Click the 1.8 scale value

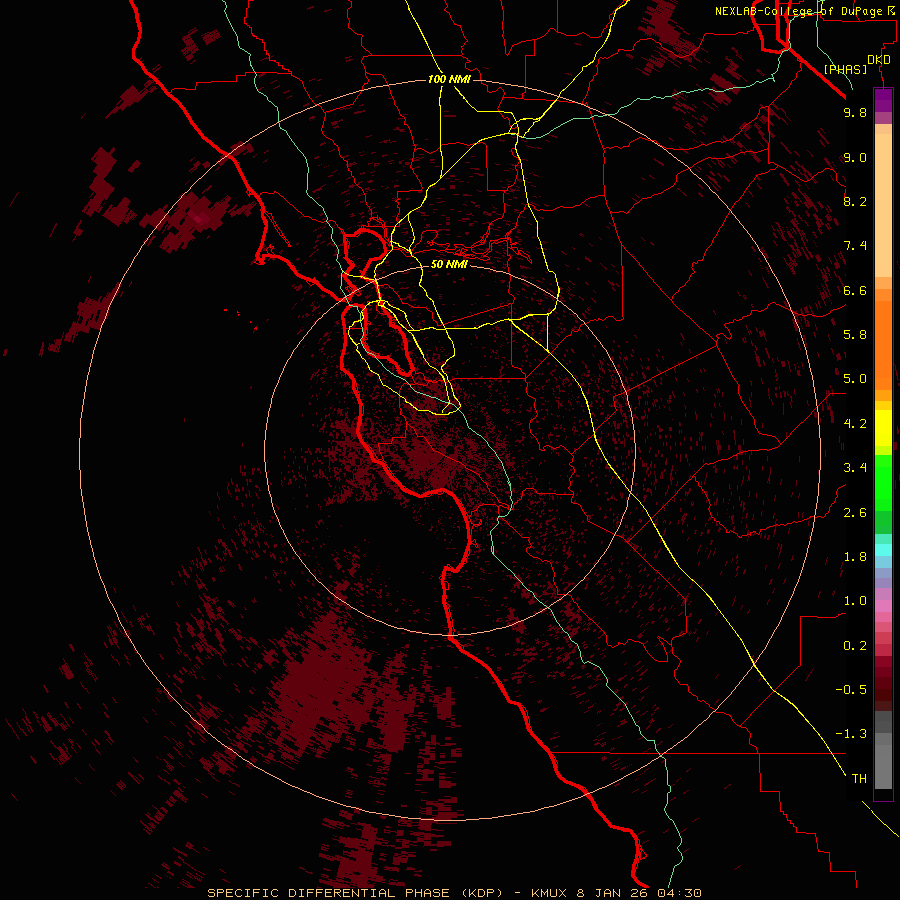pos(855,557)
